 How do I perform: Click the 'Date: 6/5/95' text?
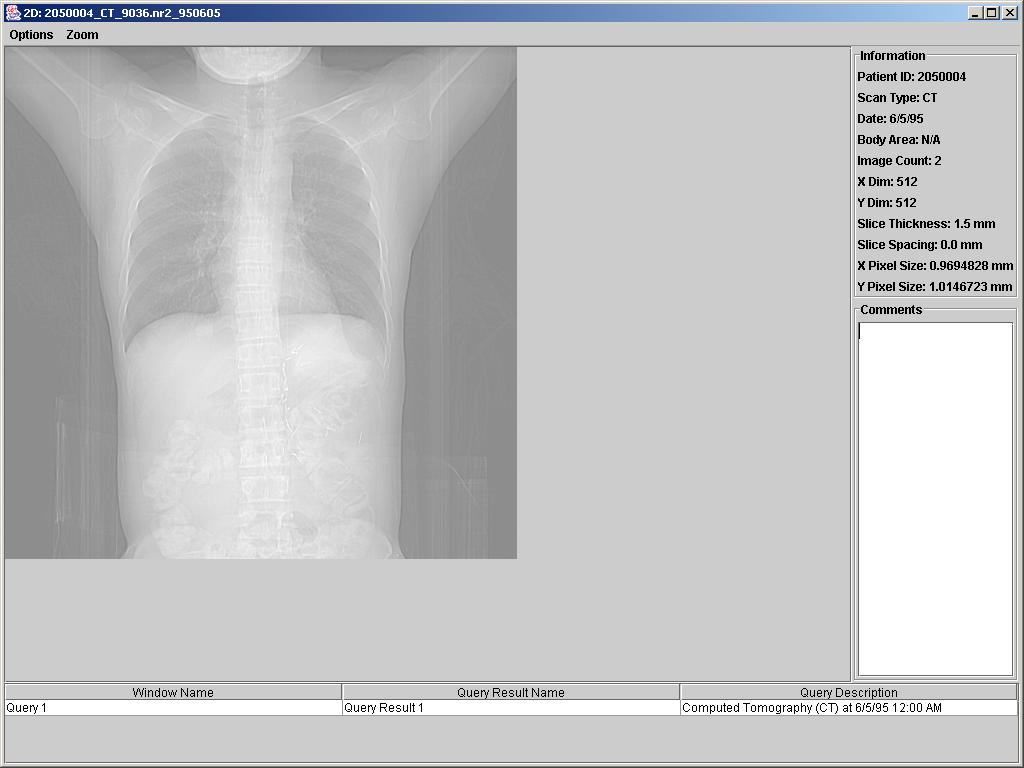[x=890, y=119]
